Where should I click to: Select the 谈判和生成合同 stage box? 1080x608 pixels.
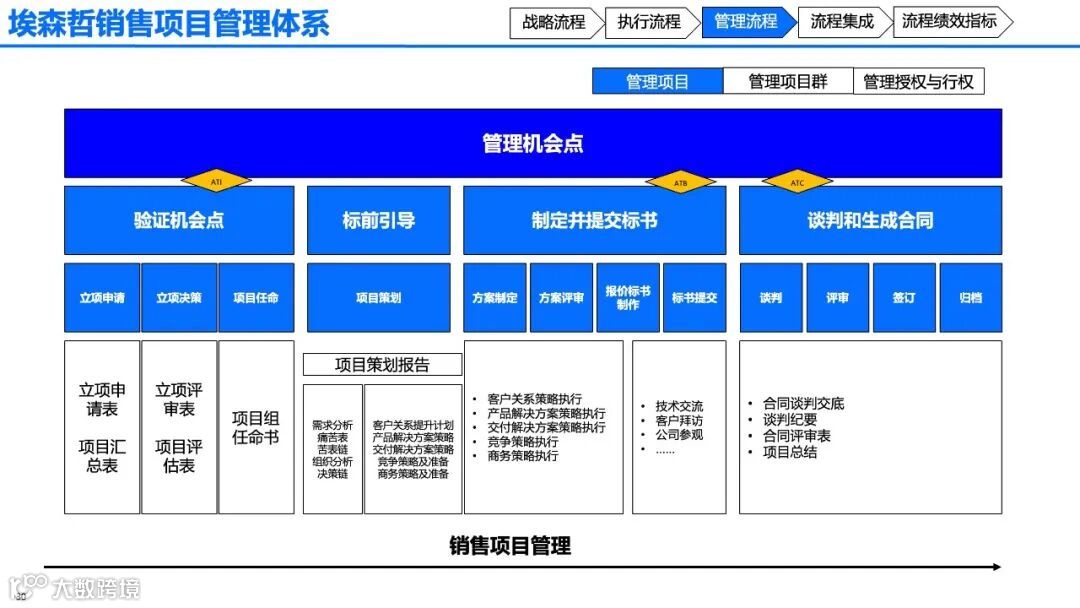(871, 220)
